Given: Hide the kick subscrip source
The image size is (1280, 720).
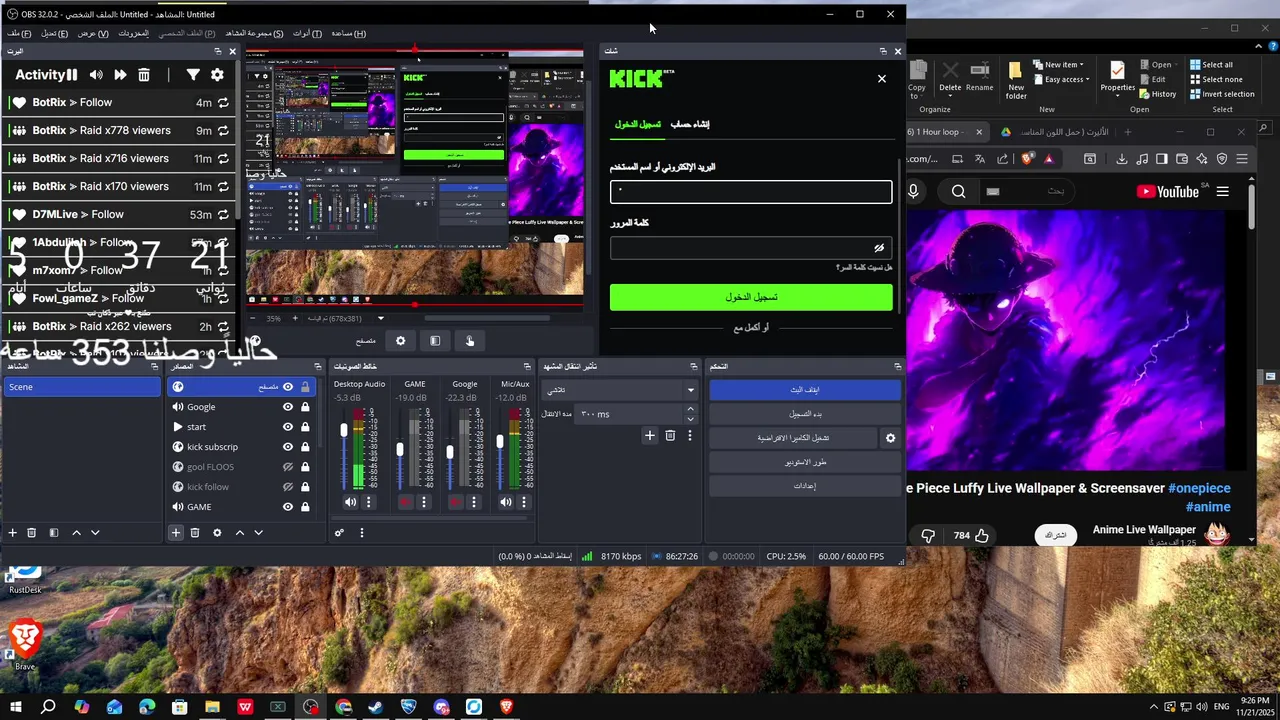Looking at the screenshot, I should tap(288, 447).
